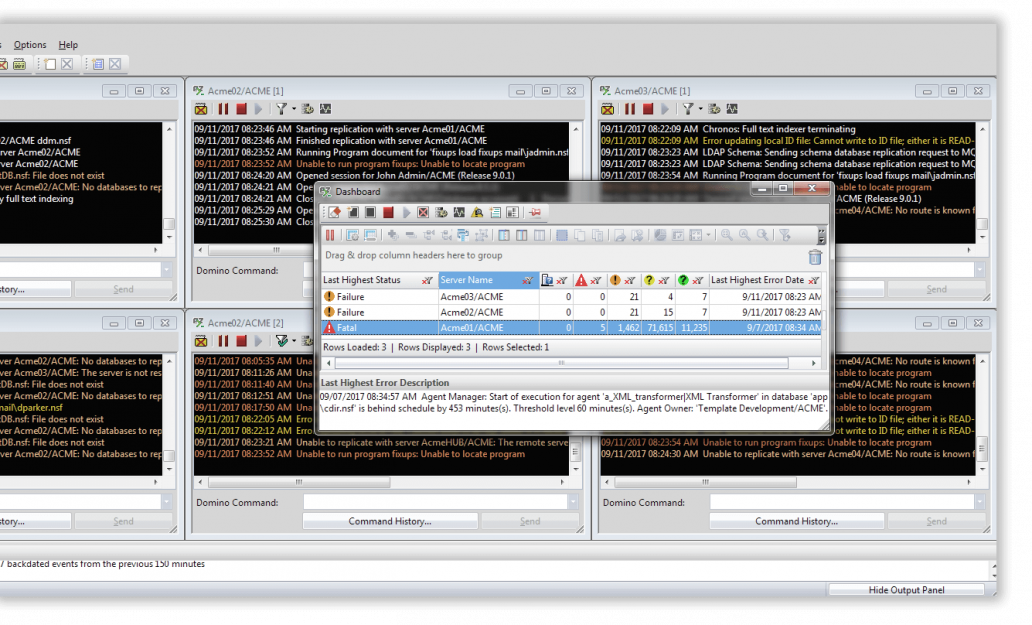Focus Domino Command field in Acme02/ACME [2]
1032x625 pixels.
pyautogui.click(x=436, y=502)
